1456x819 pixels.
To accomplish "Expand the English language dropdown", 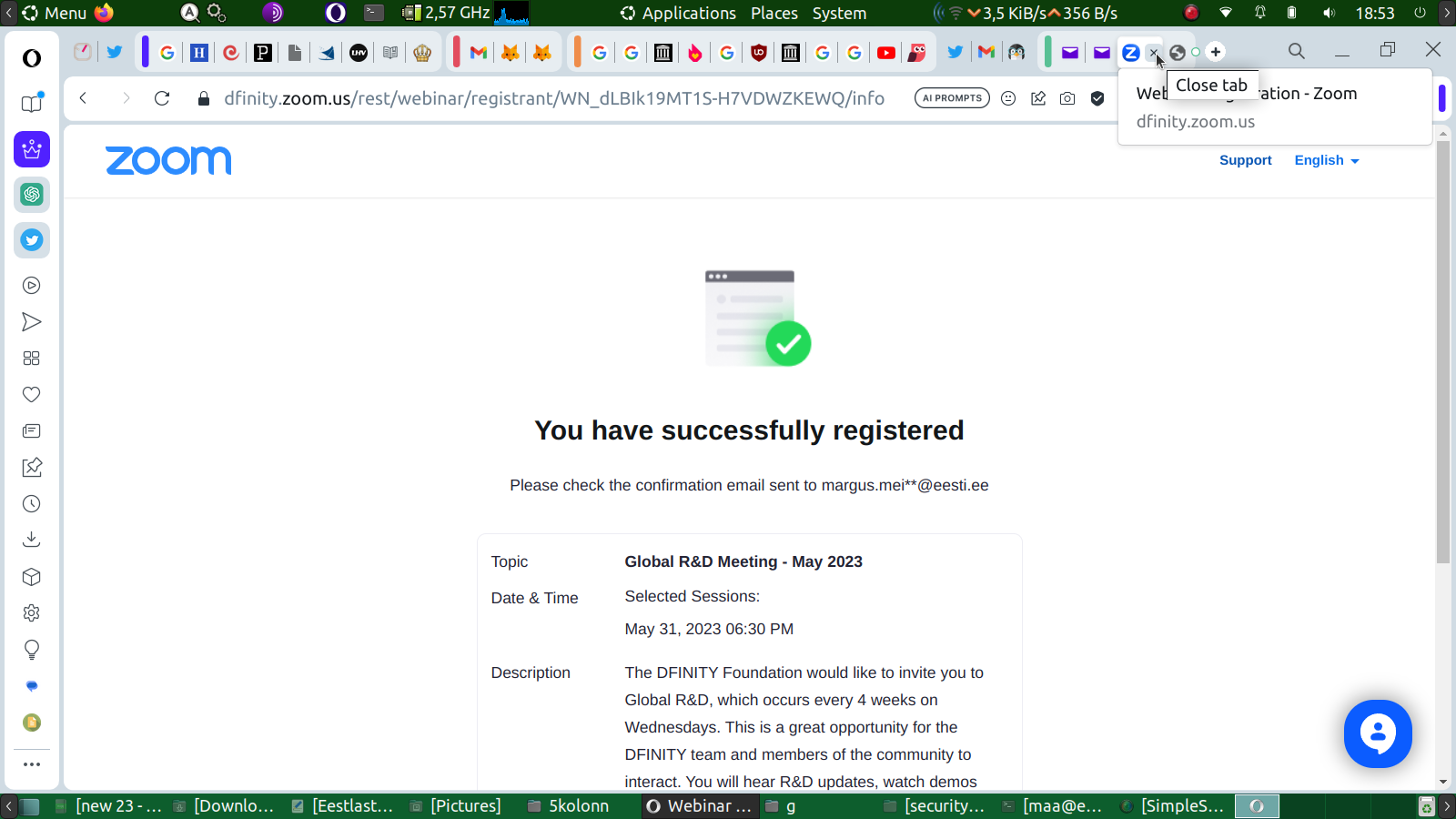I will (x=1327, y=160).
